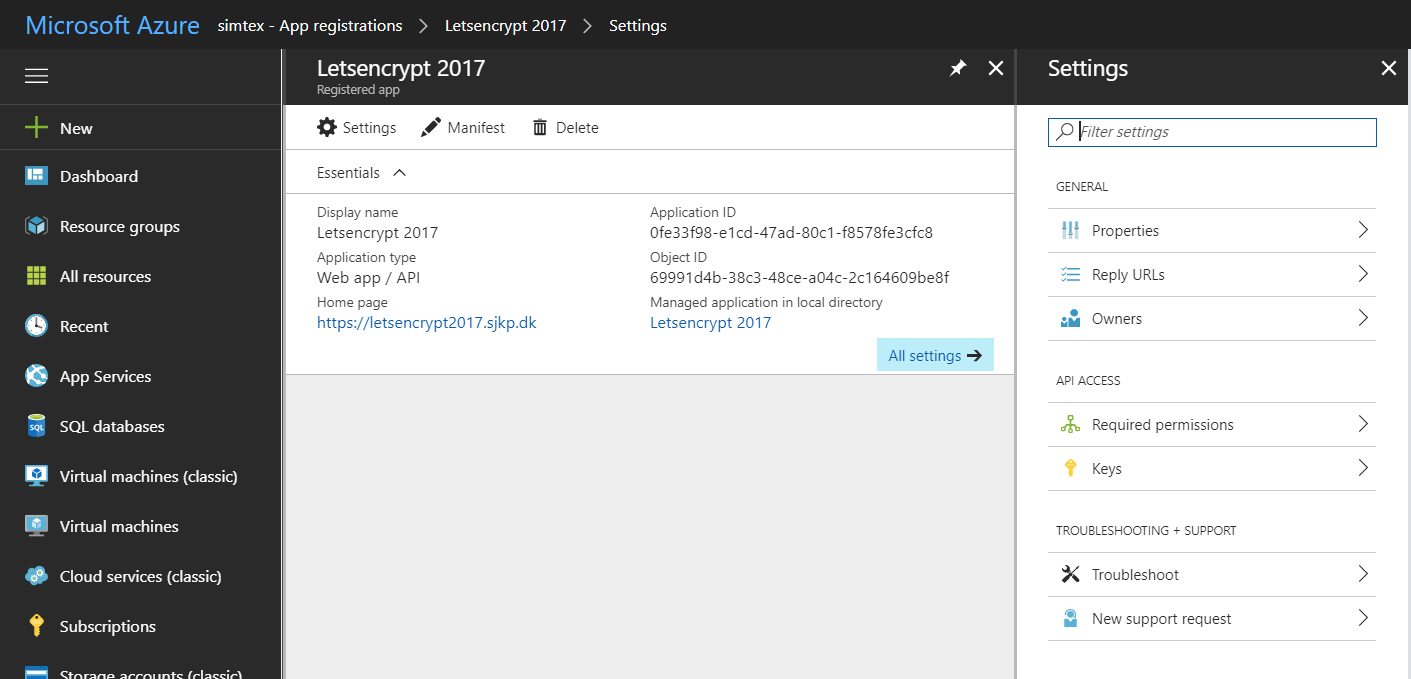Collapse the Essentials section

point(400,173)
